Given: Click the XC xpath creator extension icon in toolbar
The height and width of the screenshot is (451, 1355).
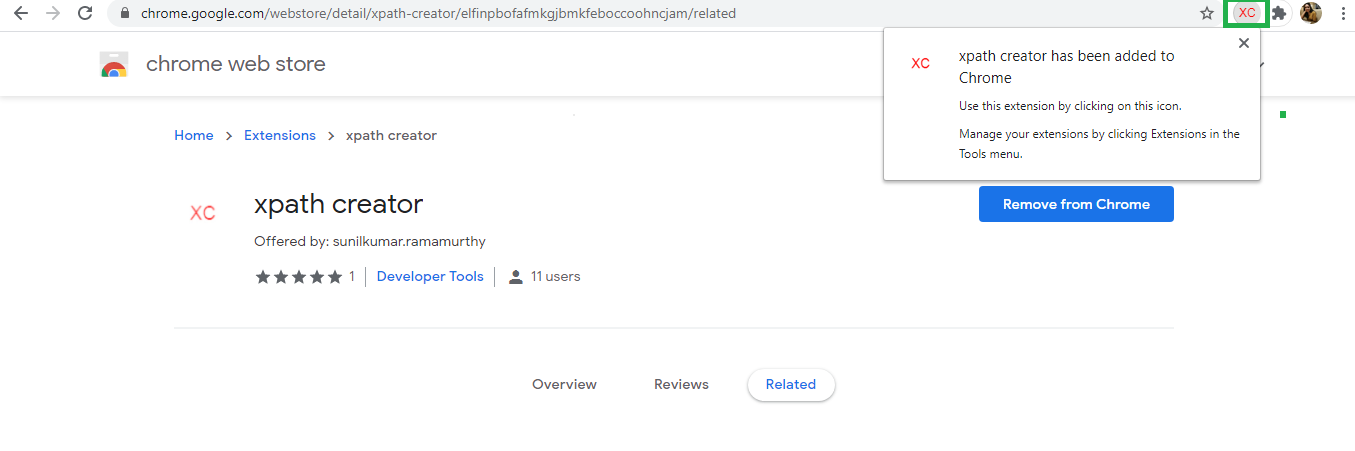Looking at the screenshot, I should pos(1247,13).
